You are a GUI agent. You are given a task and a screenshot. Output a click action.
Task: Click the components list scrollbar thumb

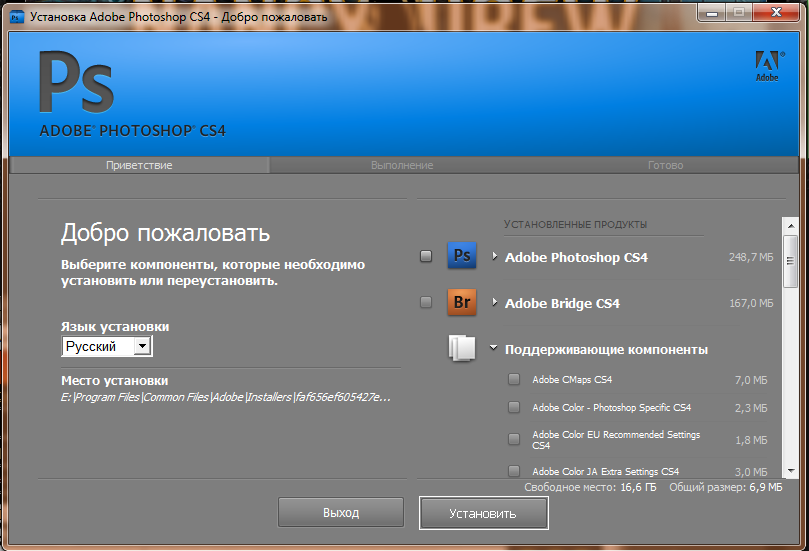790,261
